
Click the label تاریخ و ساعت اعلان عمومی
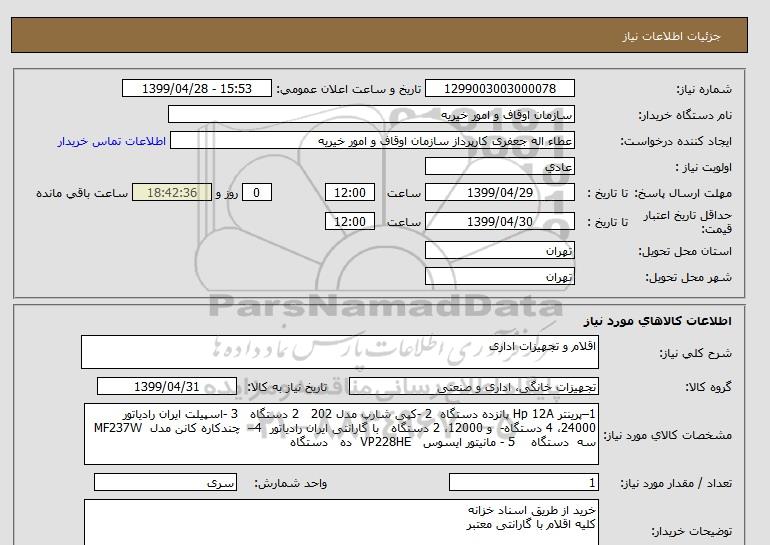tap(349, 89)
